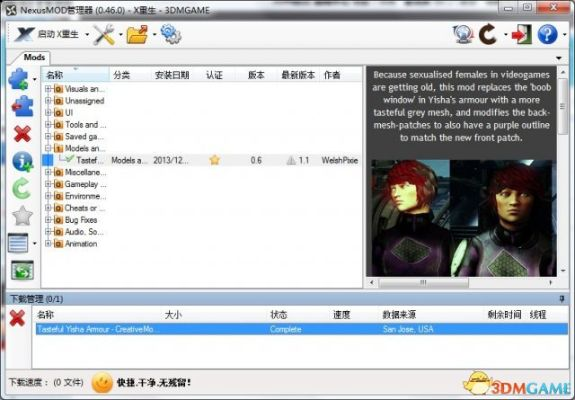Cancel download with the download-panel red X
This screenshot has width=575, height=400.
[x=17, y=318]
